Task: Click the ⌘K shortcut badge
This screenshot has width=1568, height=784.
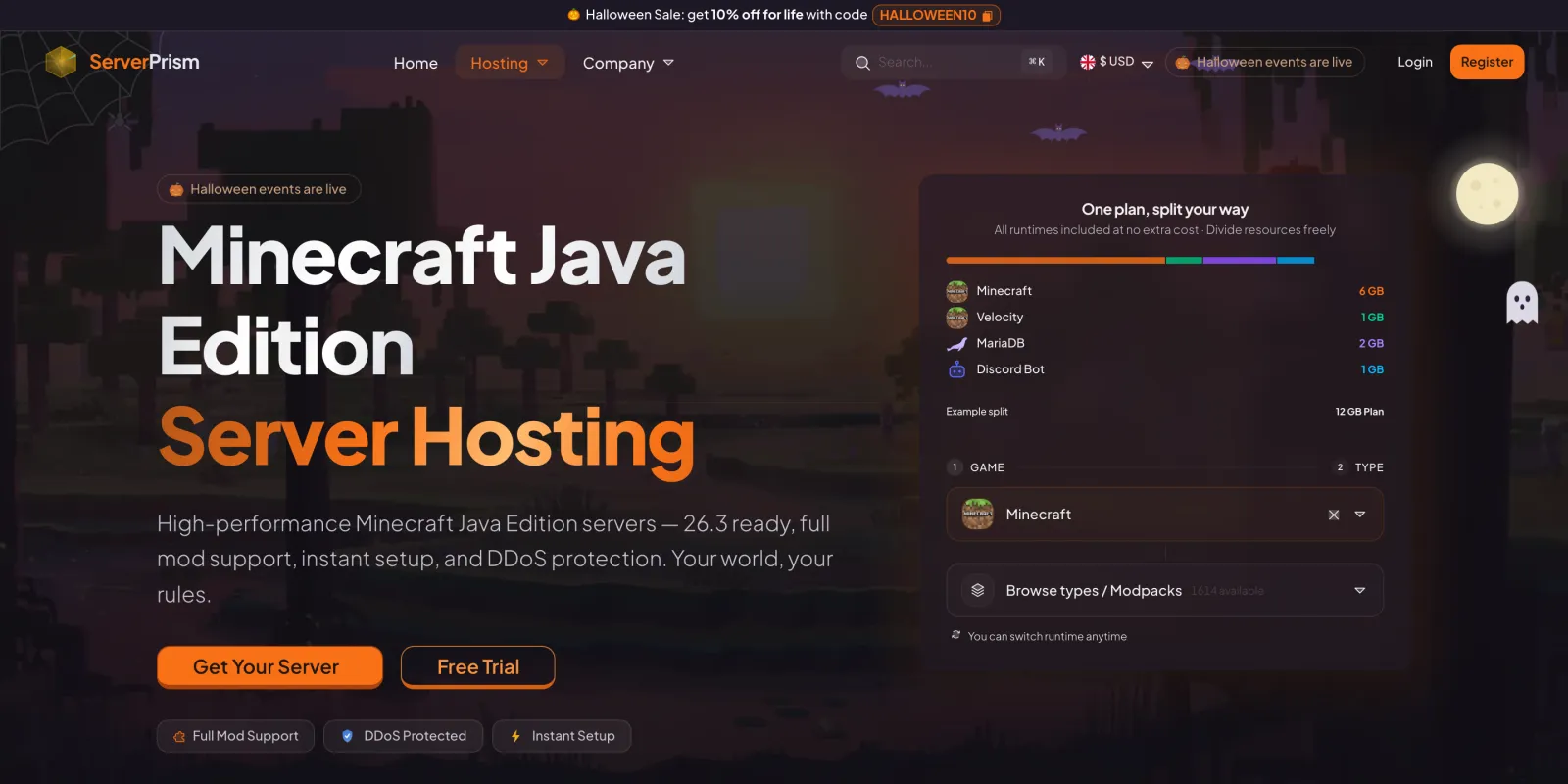Action: pos(1037,62)
